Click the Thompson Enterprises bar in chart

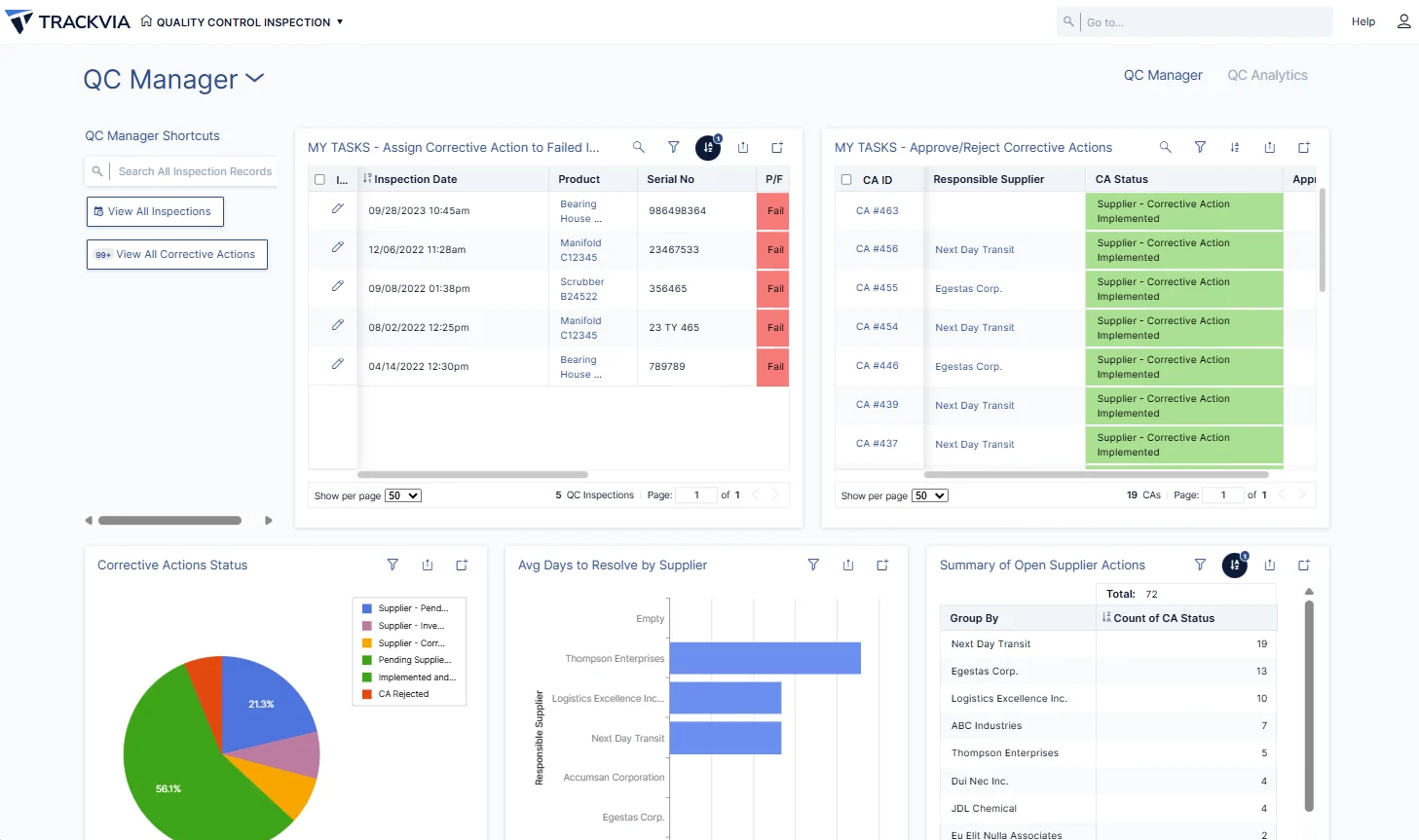[x=766, y=658]
